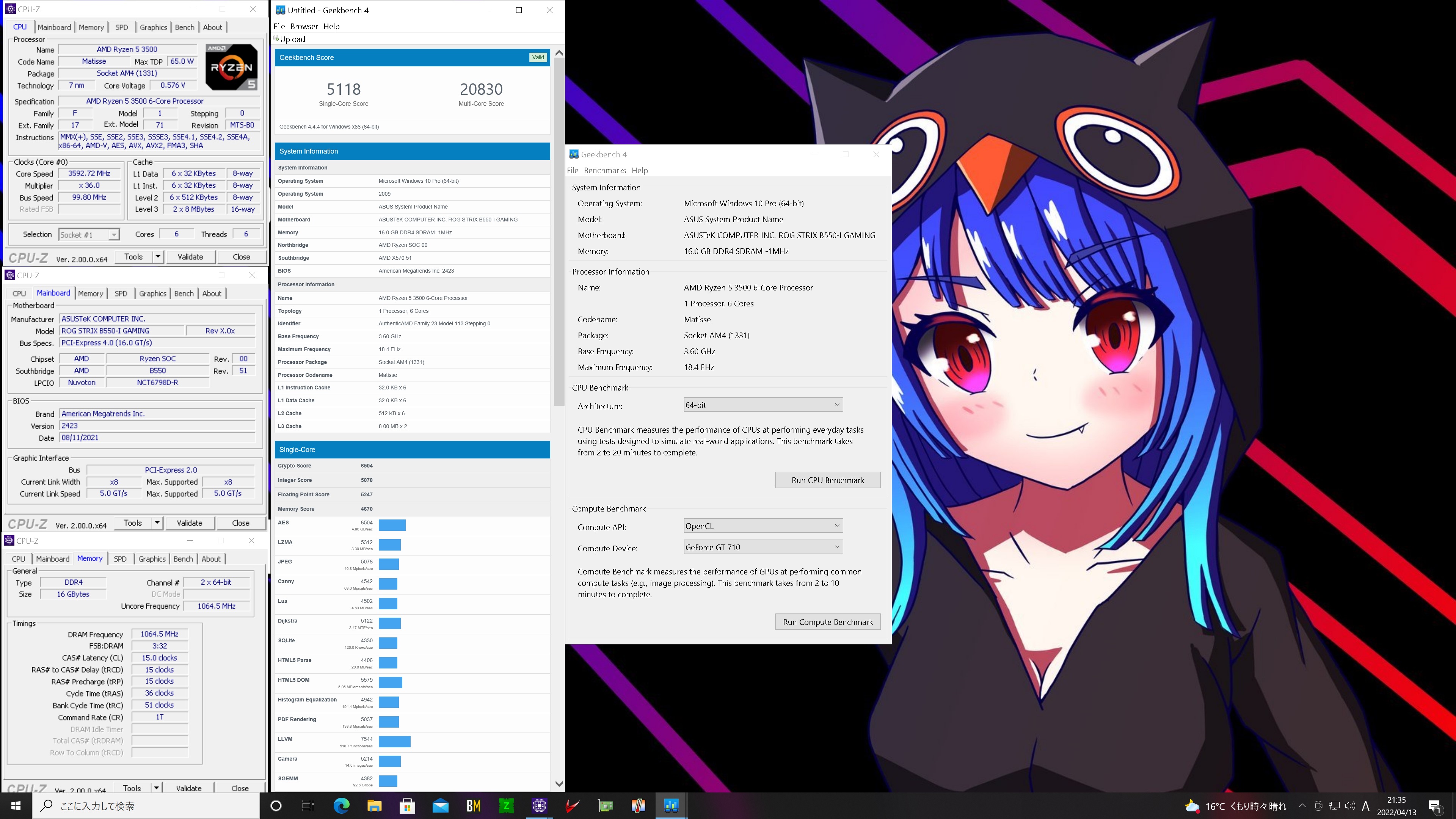The width and height of the screenshot is (1456, 819).
Task: Click the Geekbench icon in the 'Untitled - Geekbench 4' title bar
Action: pos(280,10)
